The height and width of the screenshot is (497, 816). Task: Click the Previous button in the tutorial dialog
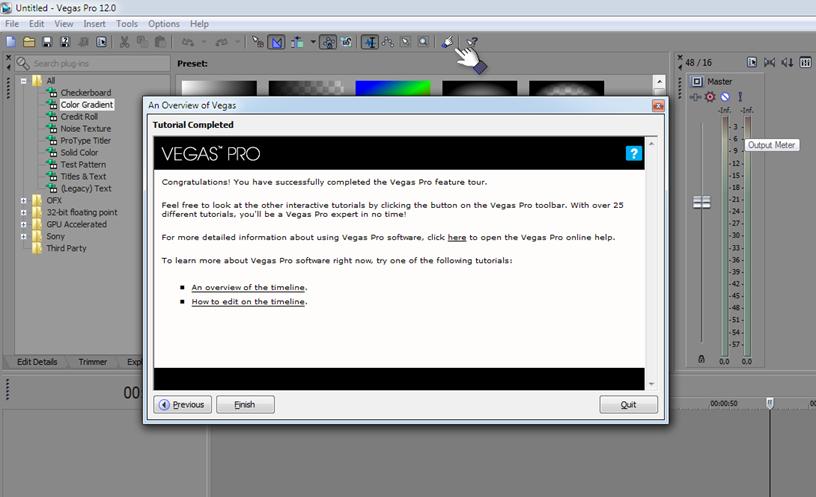183,404
